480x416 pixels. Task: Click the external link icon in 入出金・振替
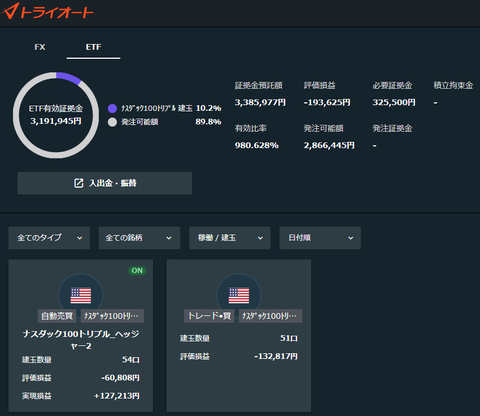(78, 183)
